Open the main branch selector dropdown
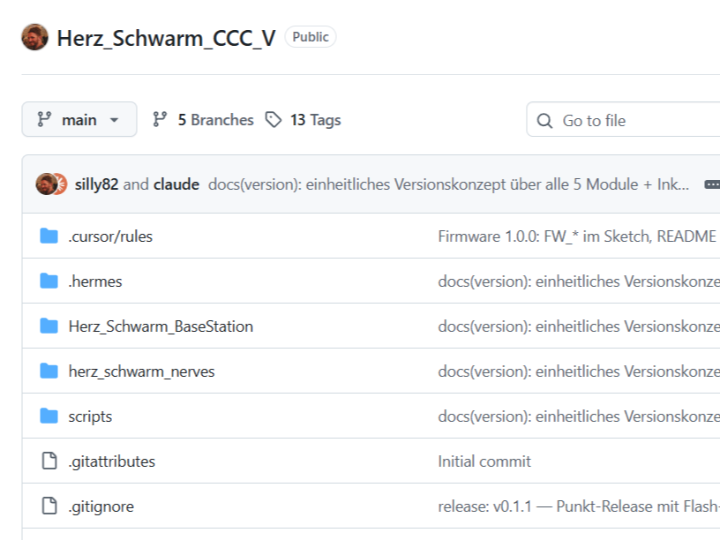Image resolution: width=720 pixels, height=540 pixels. point(79,119)
